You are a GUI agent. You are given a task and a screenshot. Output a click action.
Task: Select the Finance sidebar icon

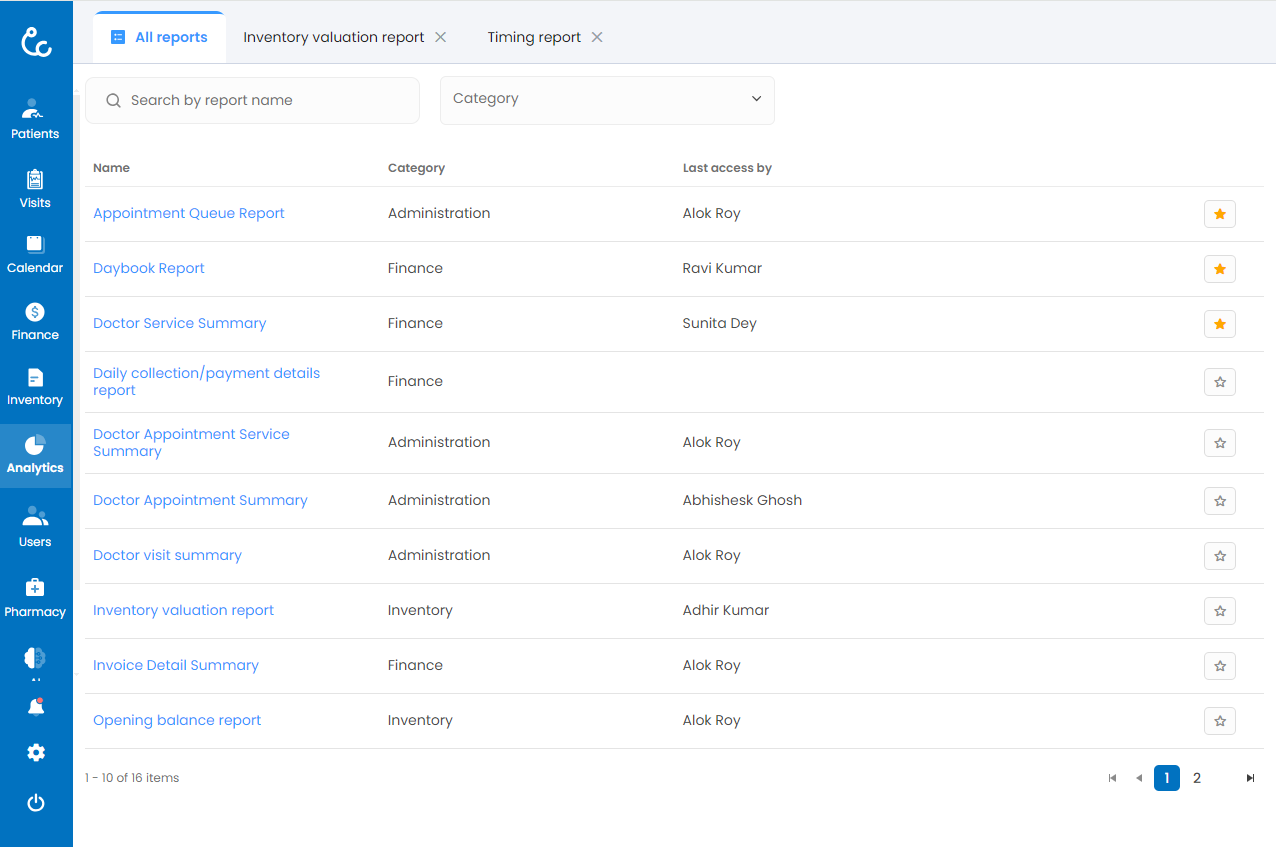coord(35,321)
